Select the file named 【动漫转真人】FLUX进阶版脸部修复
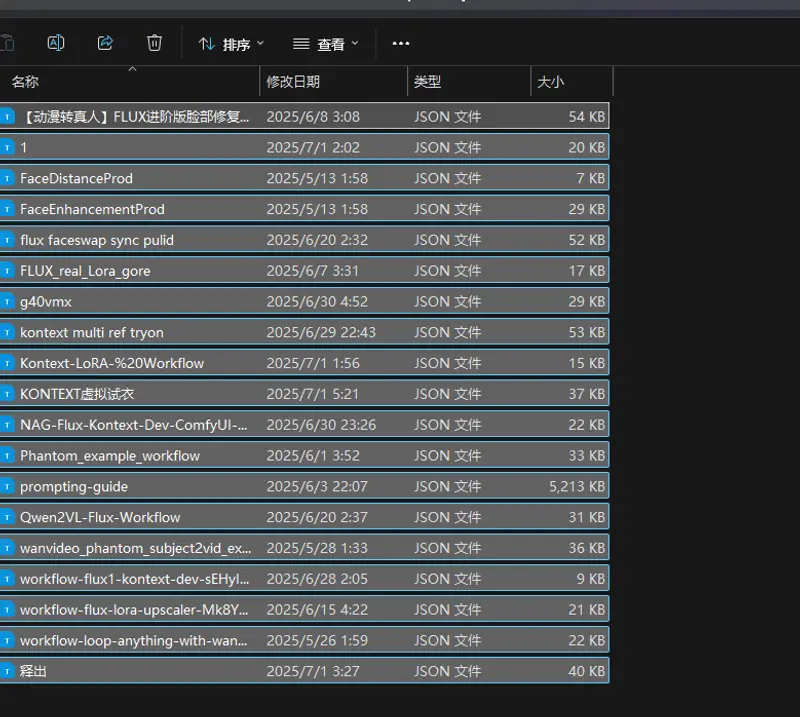Screen dimensions: 800x717 tap(135, 117)
